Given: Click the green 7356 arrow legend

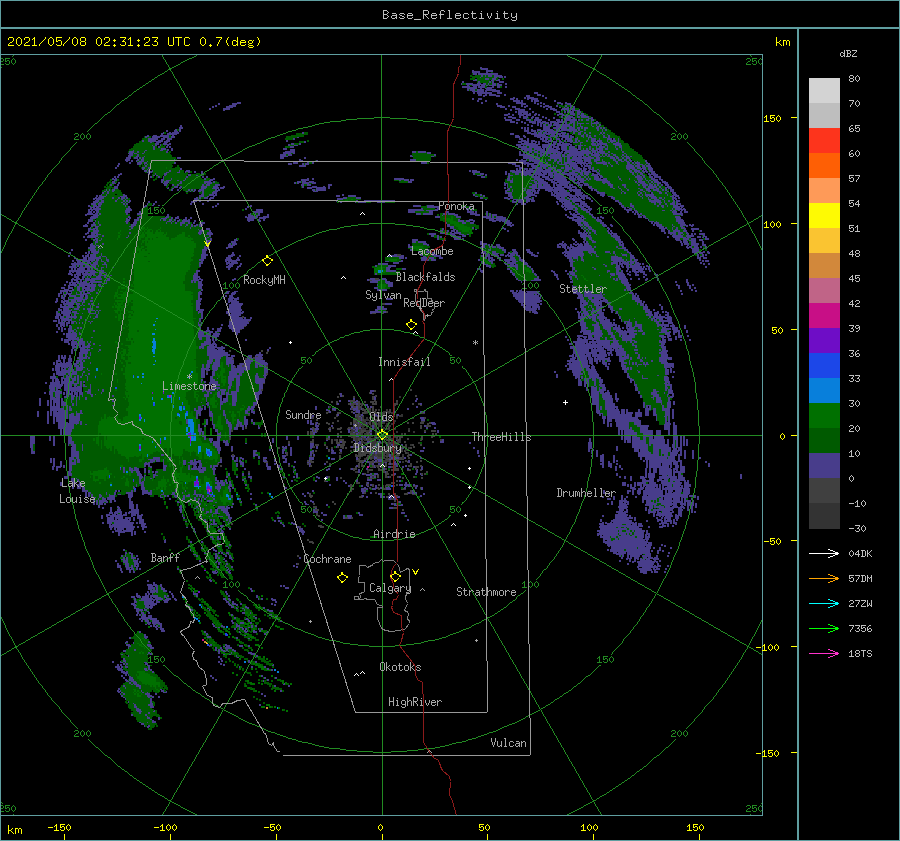Looking at the screenshot, I should (x=824, y=629).
